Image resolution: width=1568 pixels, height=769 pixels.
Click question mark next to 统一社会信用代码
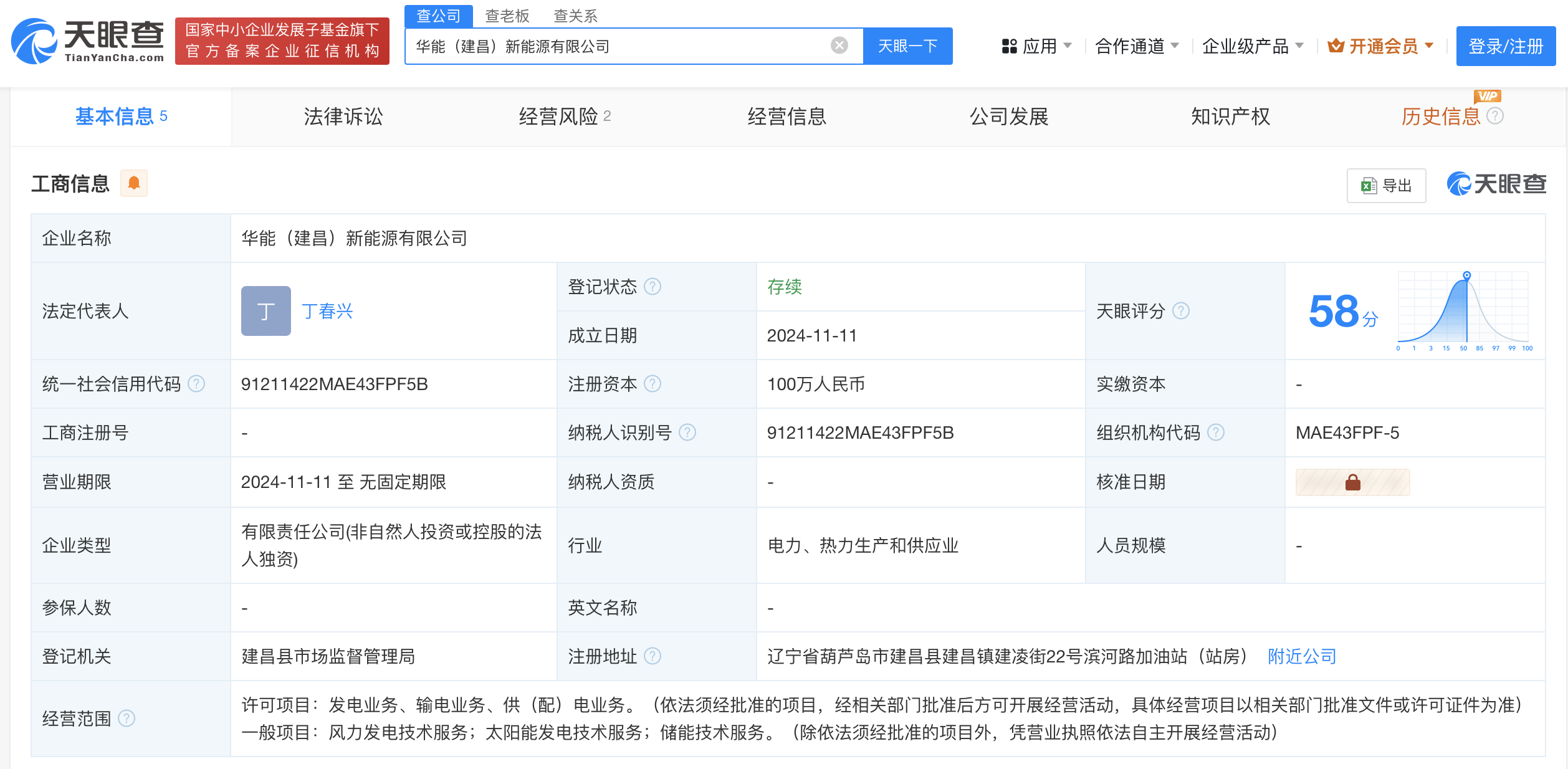(x=196, y=384)
